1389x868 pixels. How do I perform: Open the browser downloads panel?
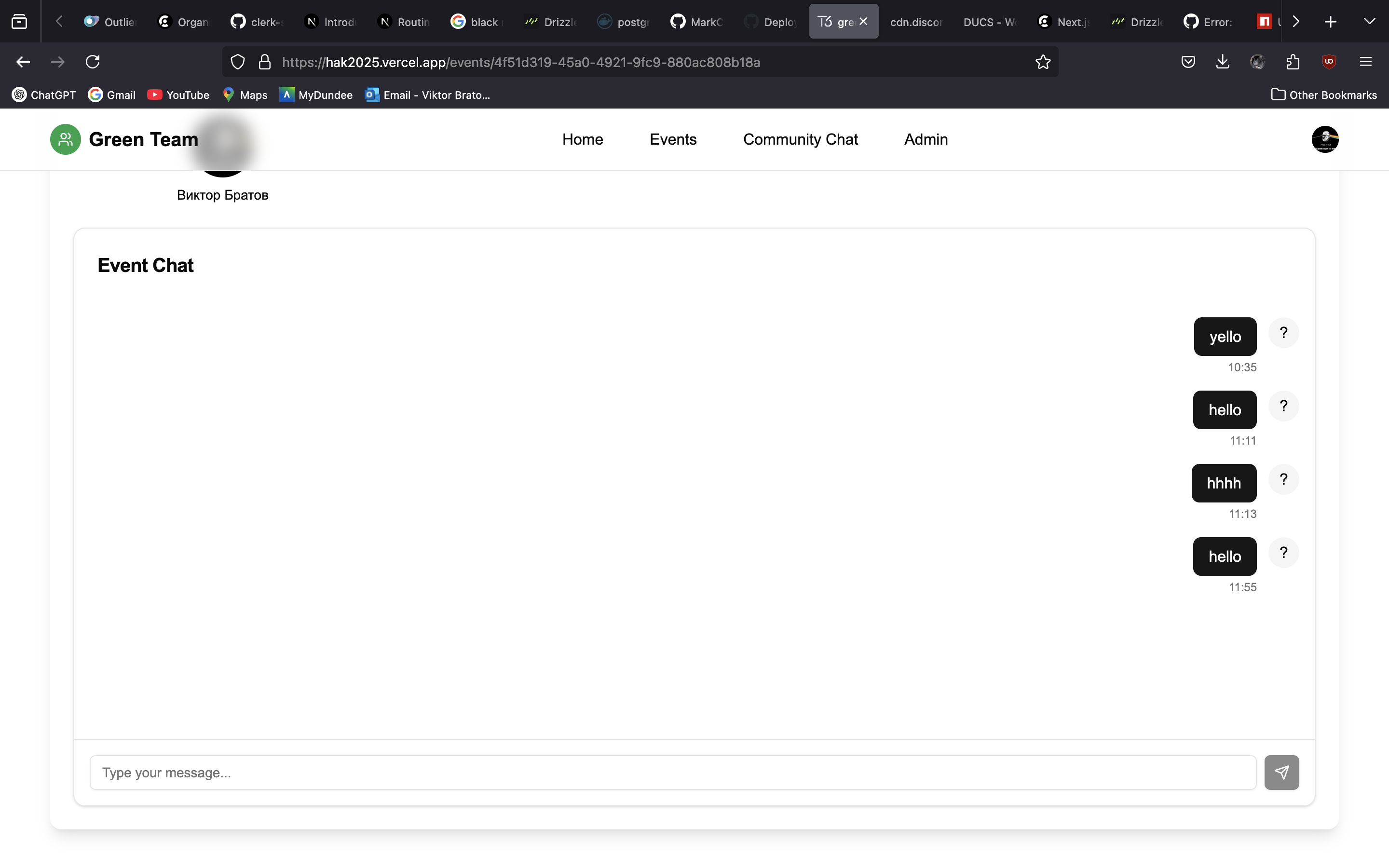(x=1223, y=62)
